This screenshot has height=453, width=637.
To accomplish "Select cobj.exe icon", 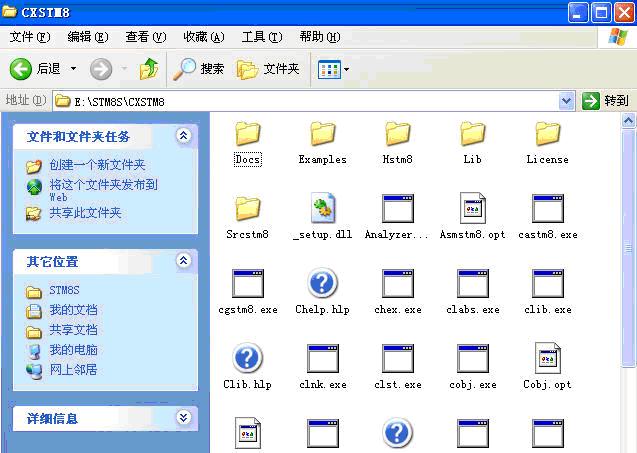I will tap(473, 358).
